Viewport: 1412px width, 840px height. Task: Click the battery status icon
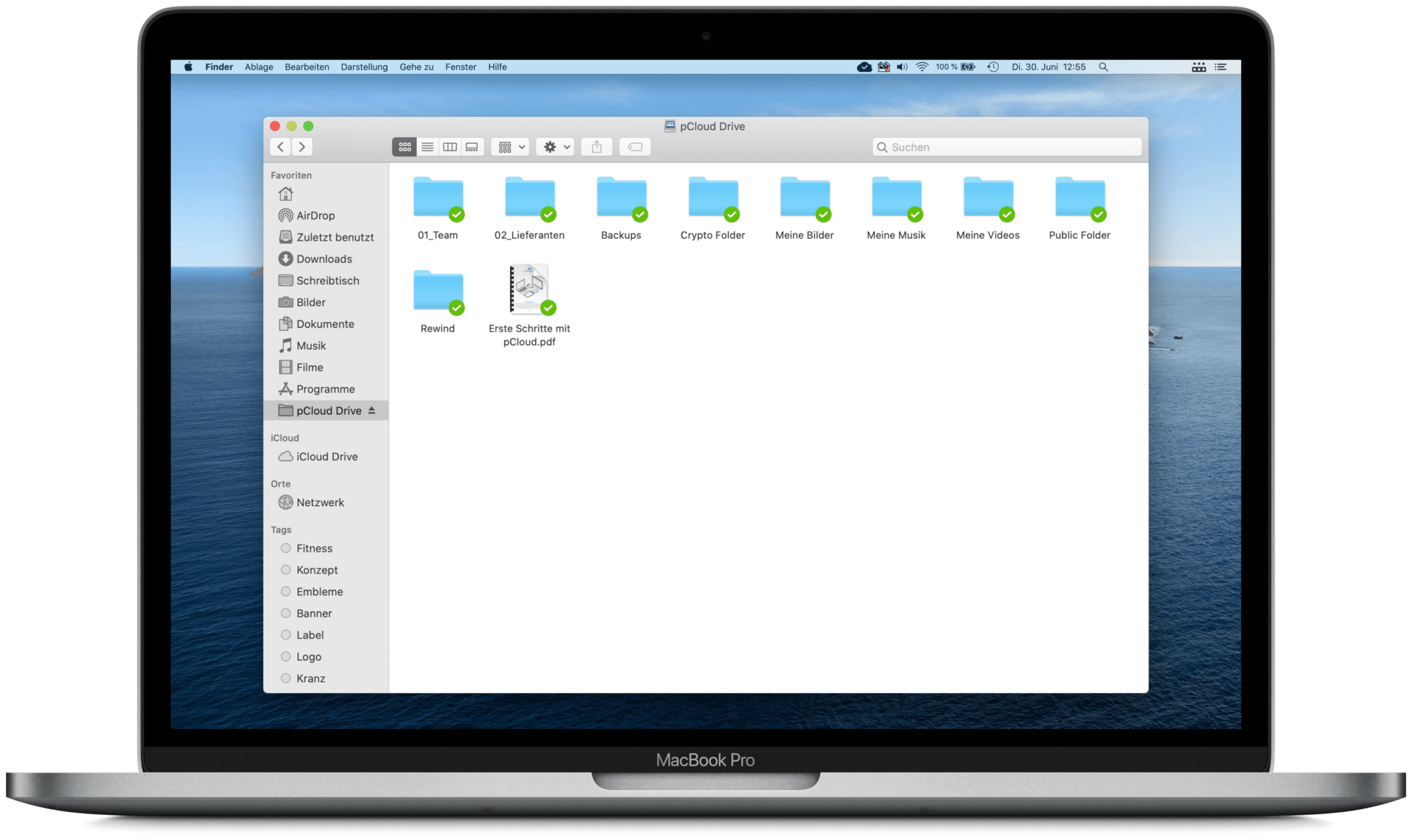969,67
